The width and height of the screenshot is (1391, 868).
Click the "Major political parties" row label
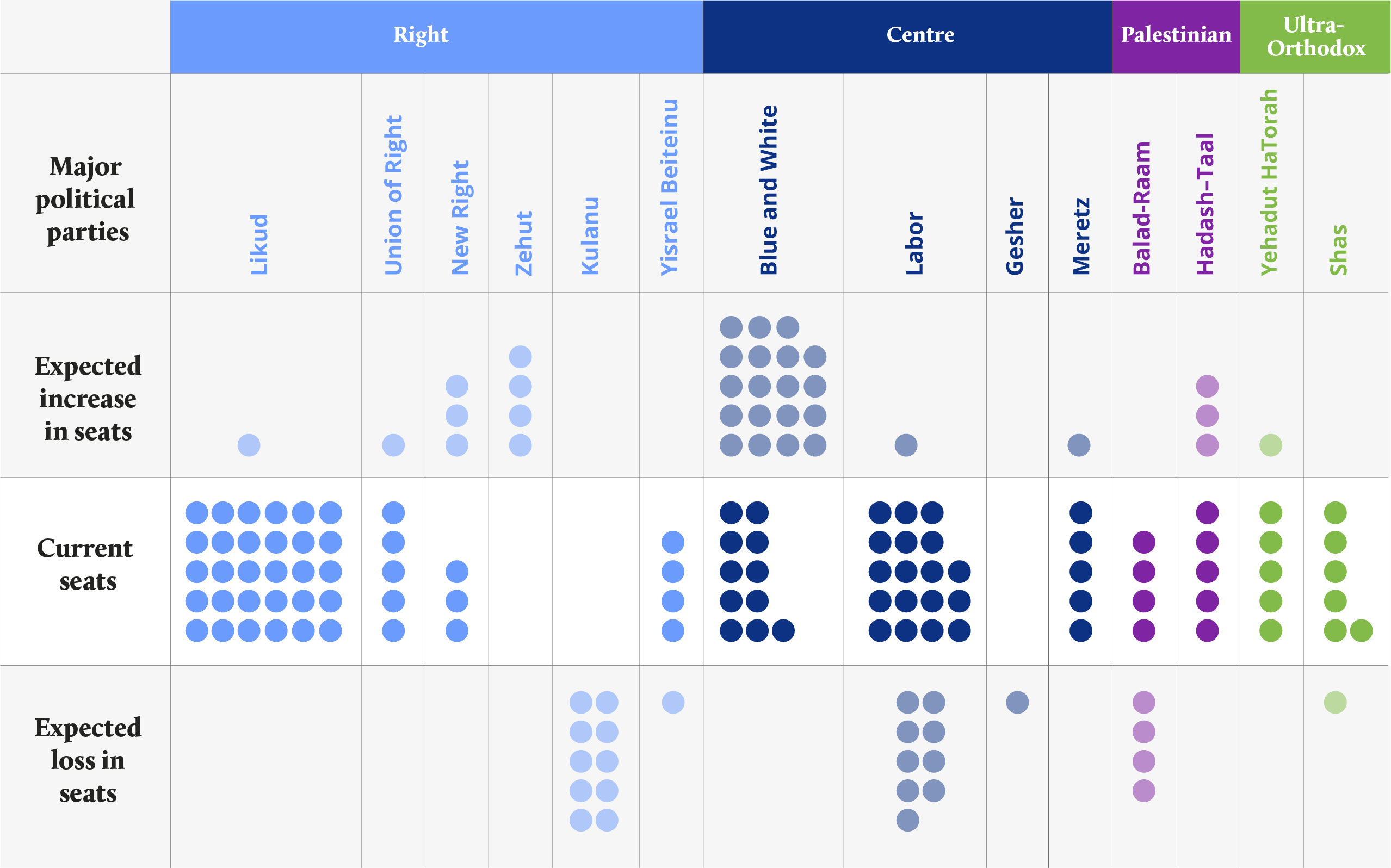[86, 199]
